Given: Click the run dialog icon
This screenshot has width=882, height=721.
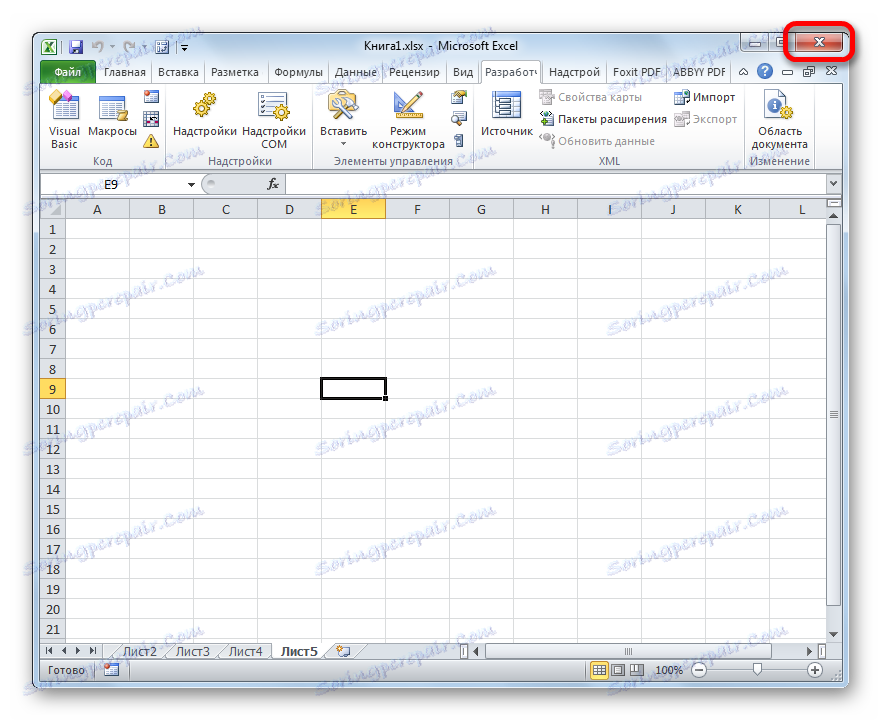Looking at the screenshot, I should (459, 141).
